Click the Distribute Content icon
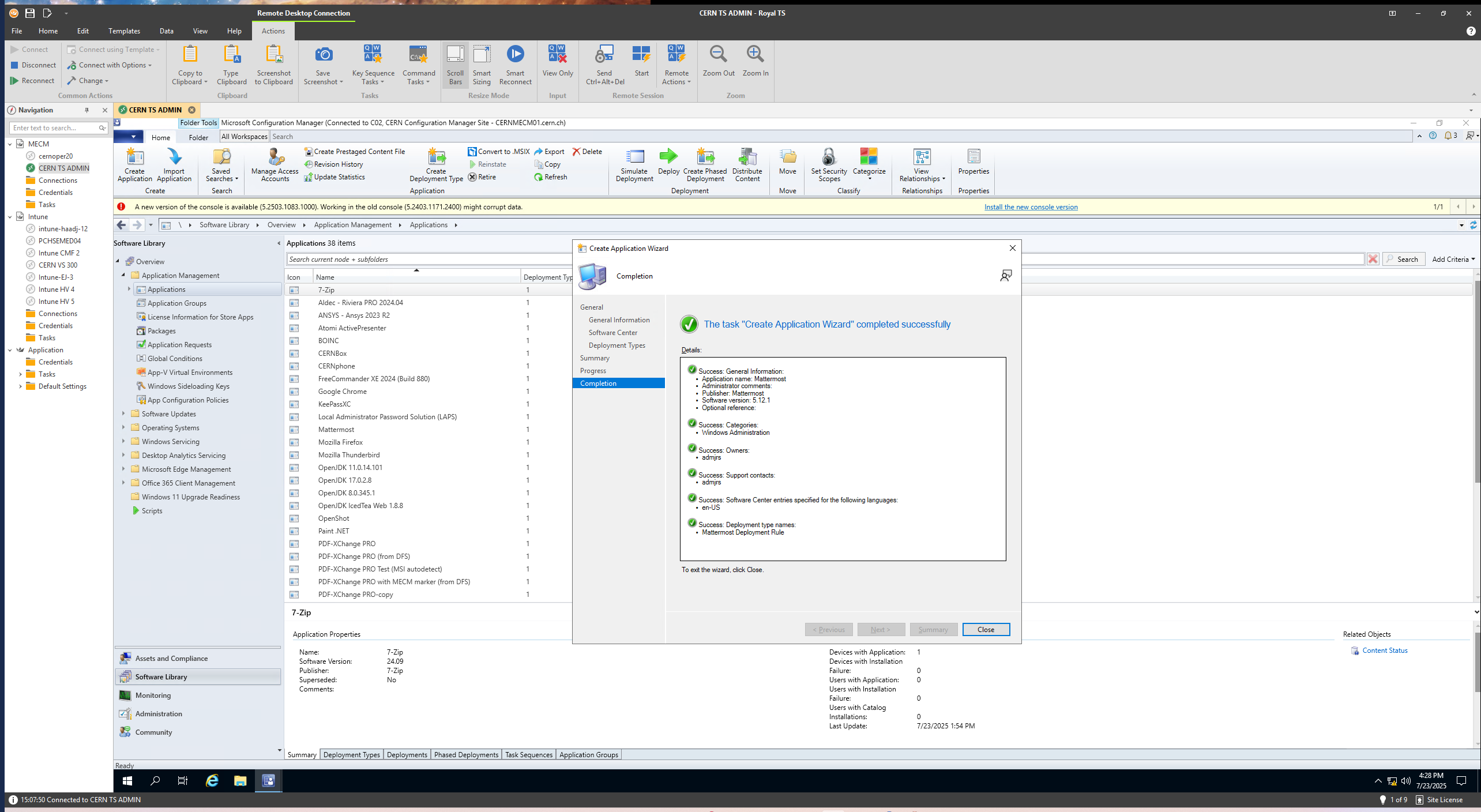Viewport: 1481px width, 812px height. pyautogui.click(x=747, y=165)
